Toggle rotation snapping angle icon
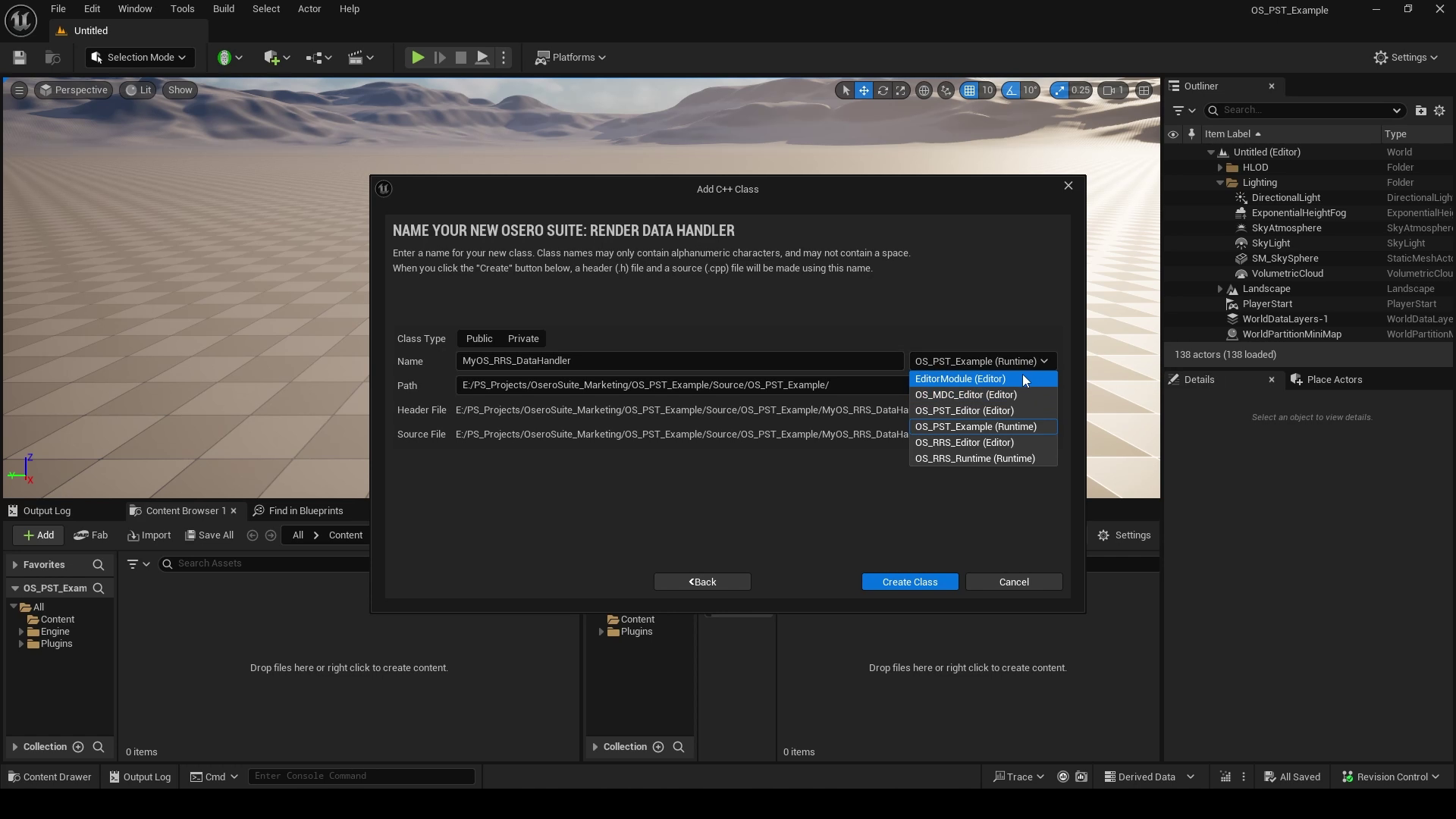This screenshot has height=819, width=1456. point(1011,90)
